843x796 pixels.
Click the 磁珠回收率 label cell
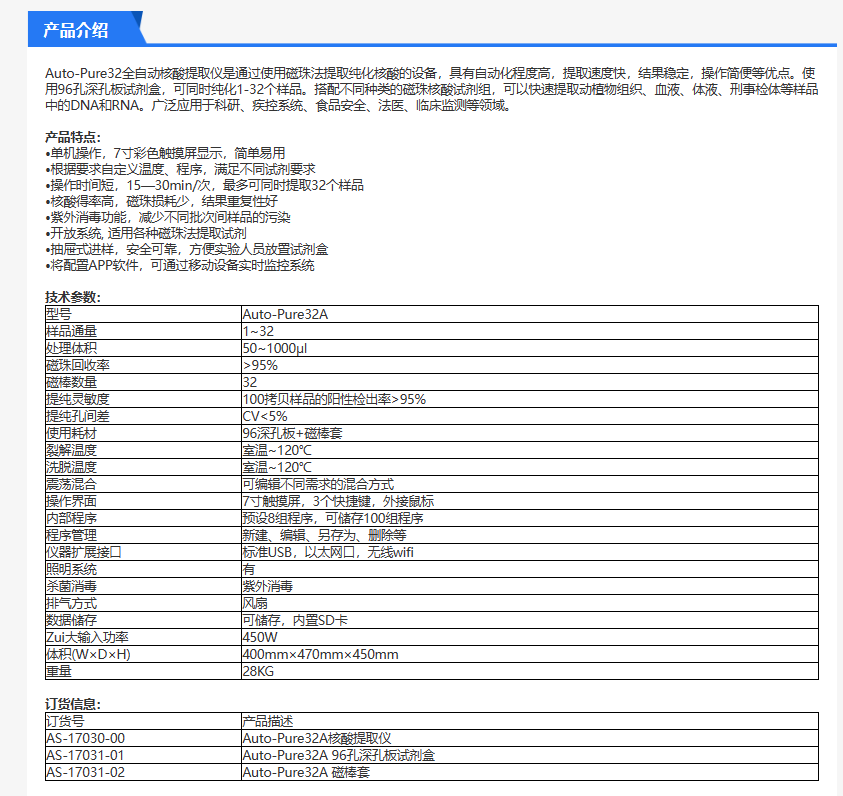pyautogui.click(x=144, y=365)
